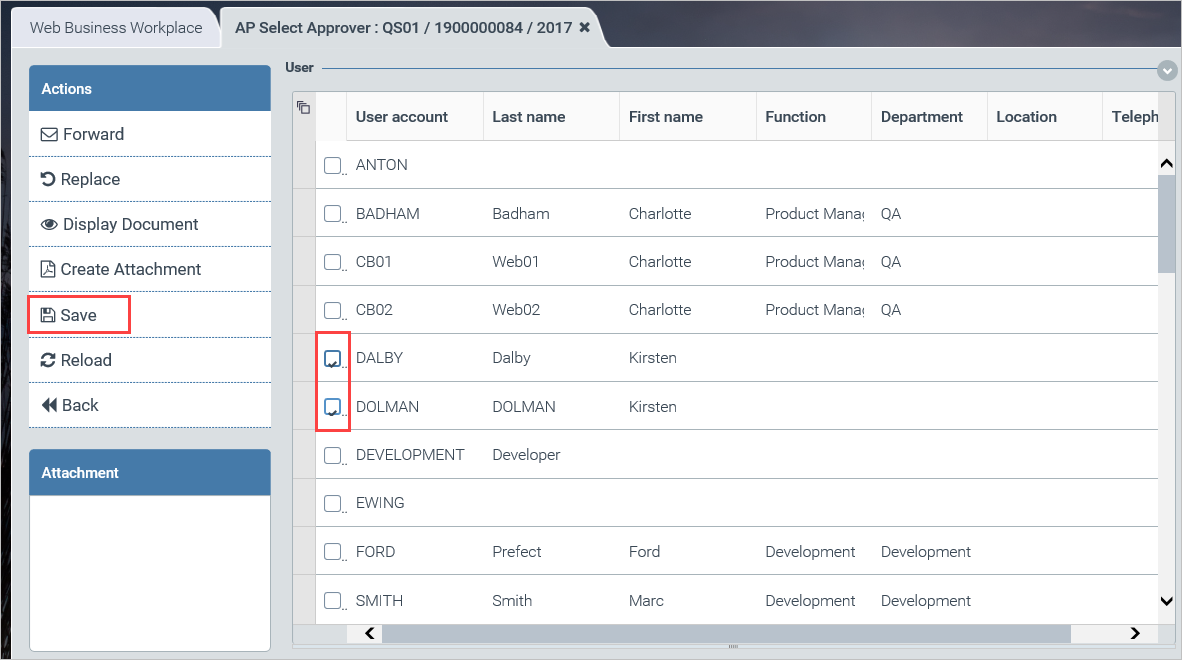
Task: Click the Replace undo-arrow icon
Action: [x=47, y=179]
